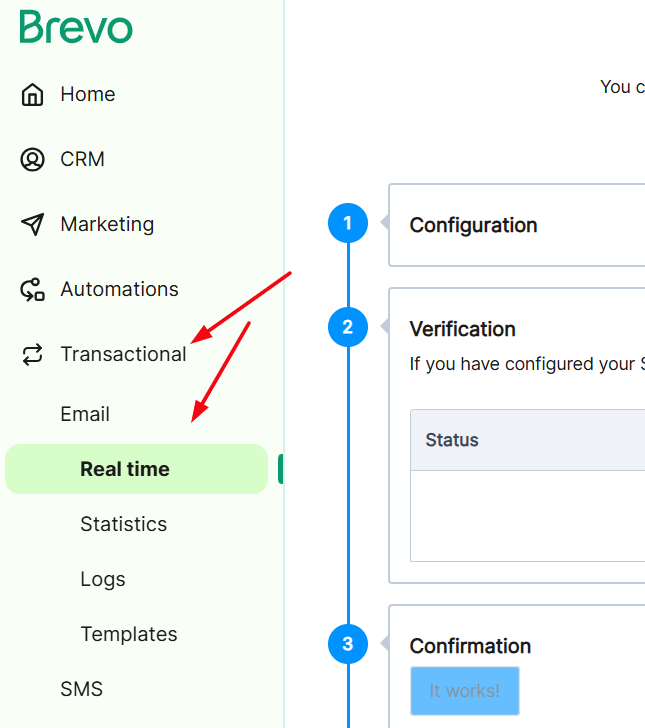Navigate to Automations
This screenshot has height=728, width=645.
pos(119,290)
